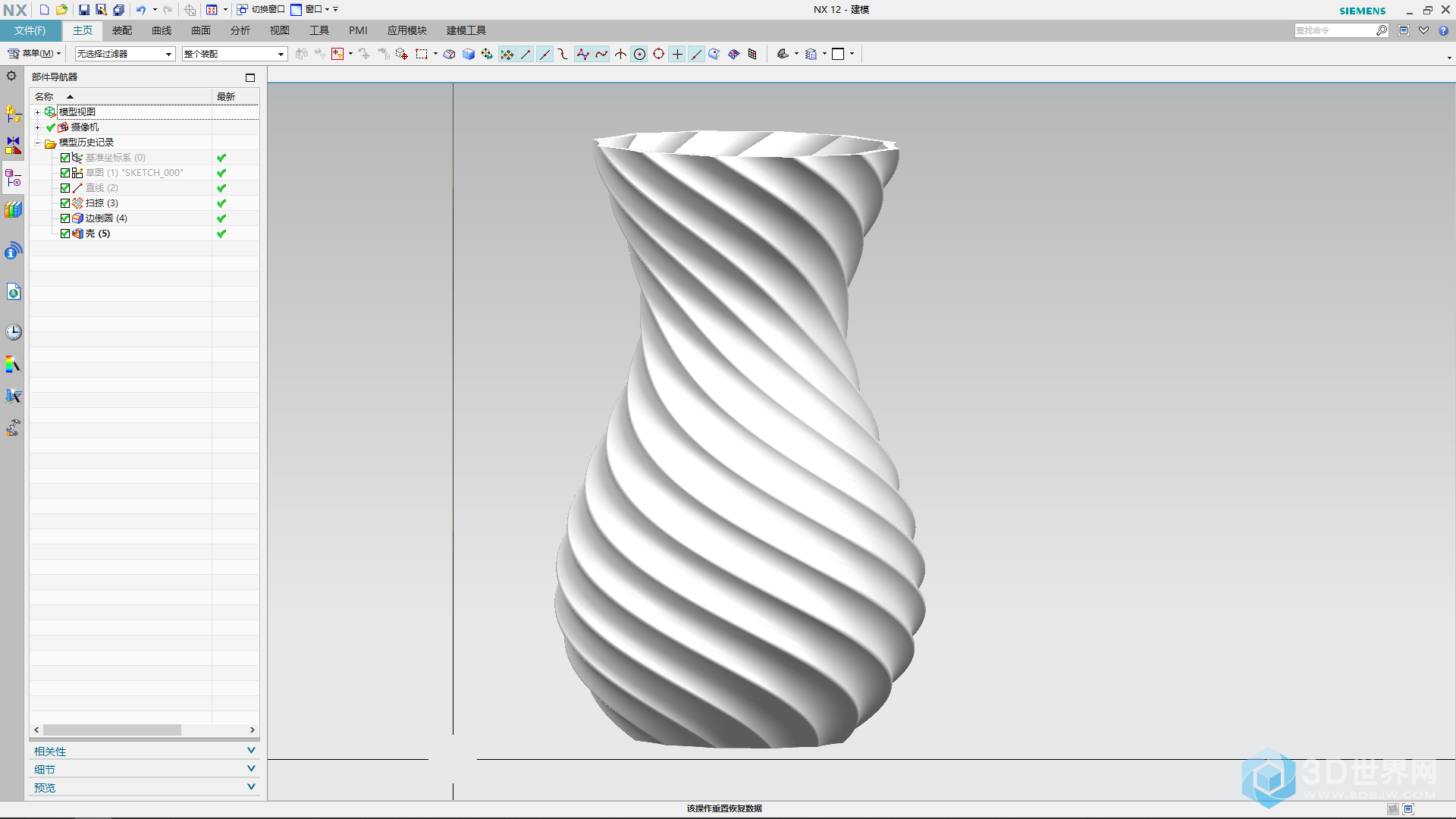Collapse the 模型历史记录 tree node

point(37,143)
